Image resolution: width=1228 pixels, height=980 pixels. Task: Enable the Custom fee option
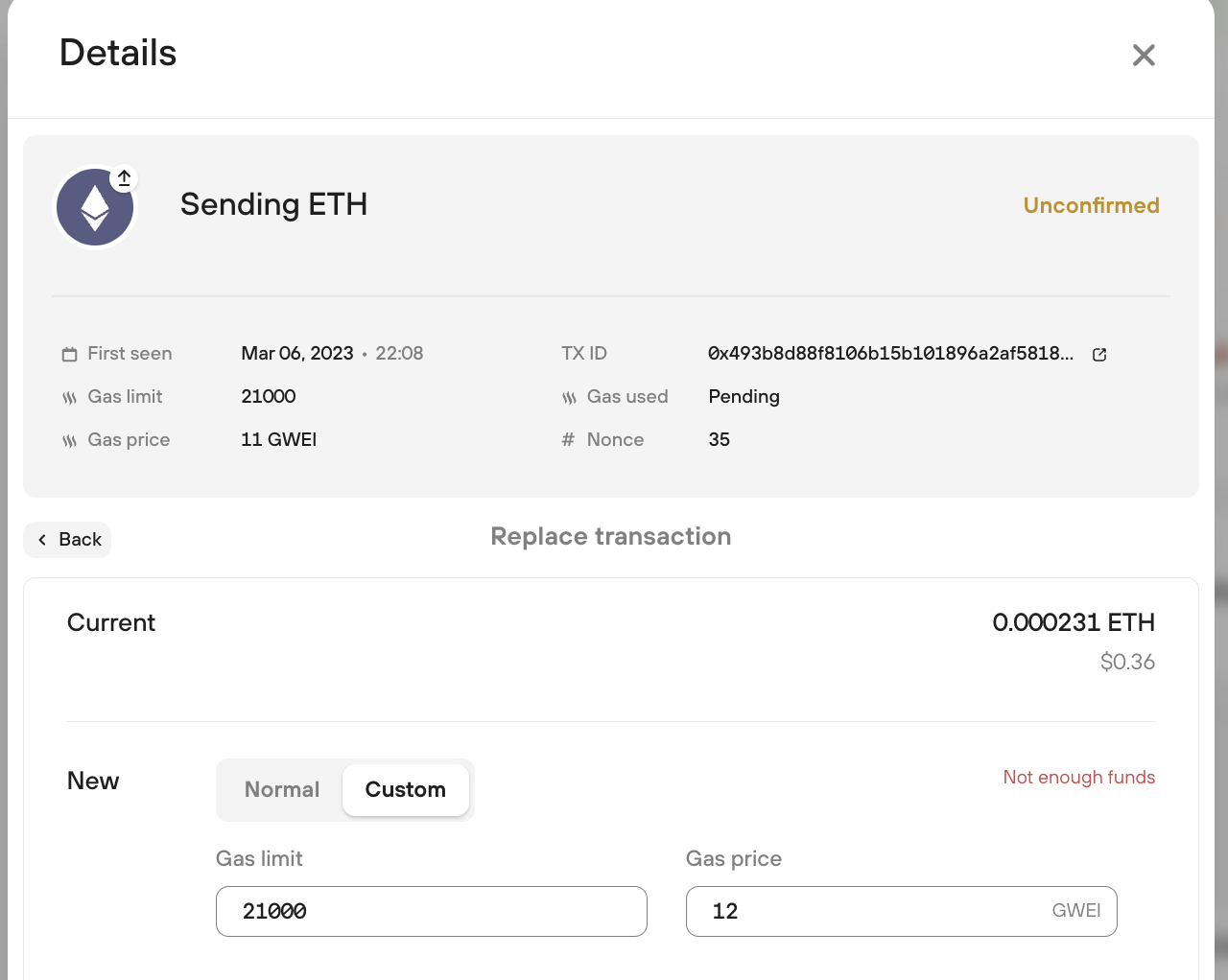[x=405, y=789]
